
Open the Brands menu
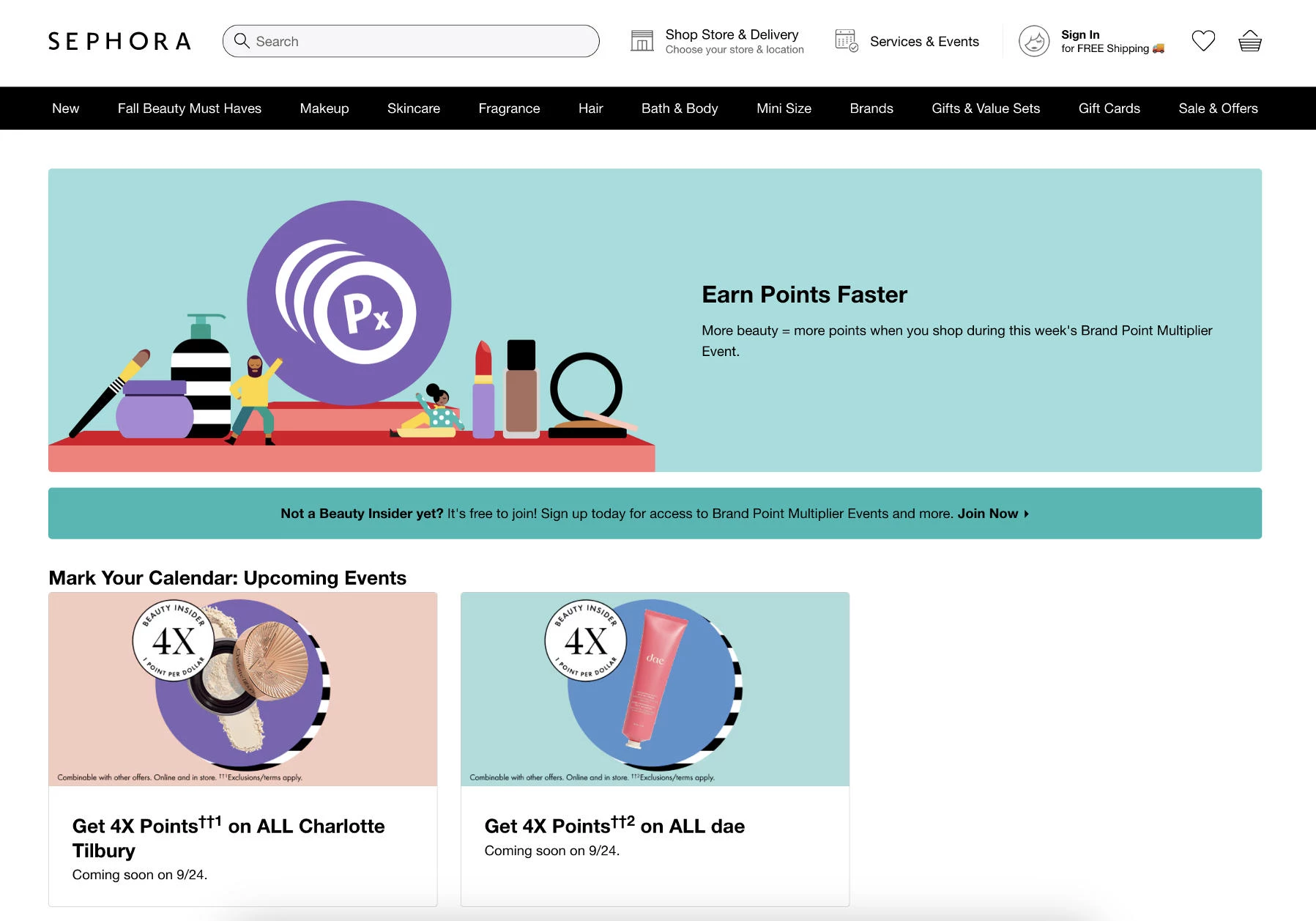pos(871,108)
